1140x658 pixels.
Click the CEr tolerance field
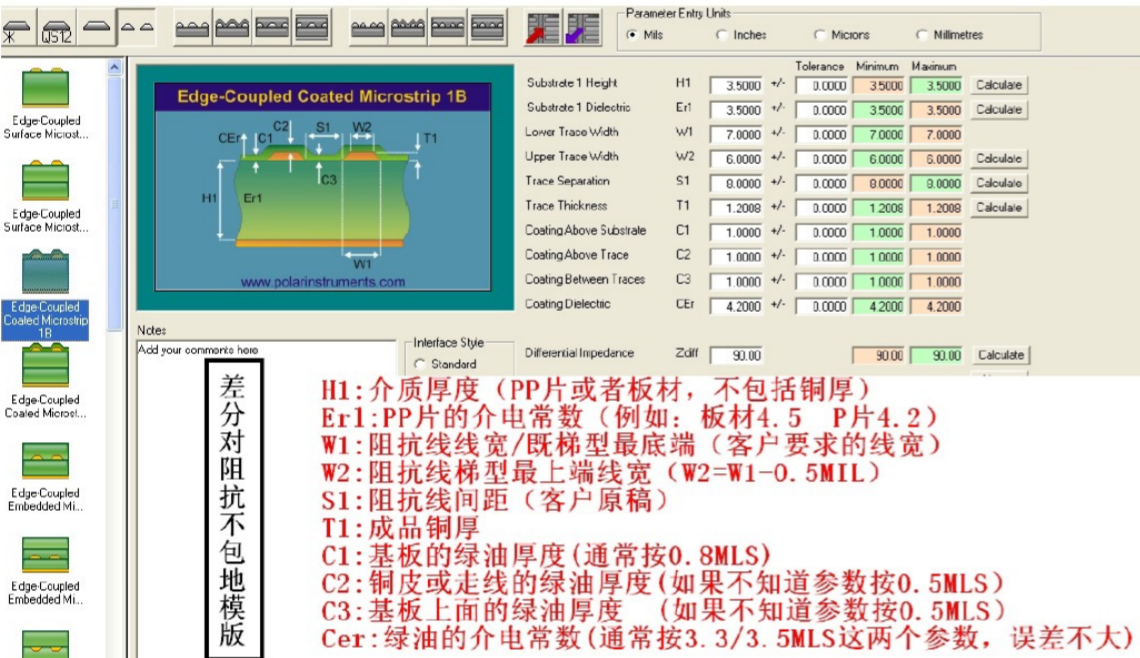click(822, 307)
